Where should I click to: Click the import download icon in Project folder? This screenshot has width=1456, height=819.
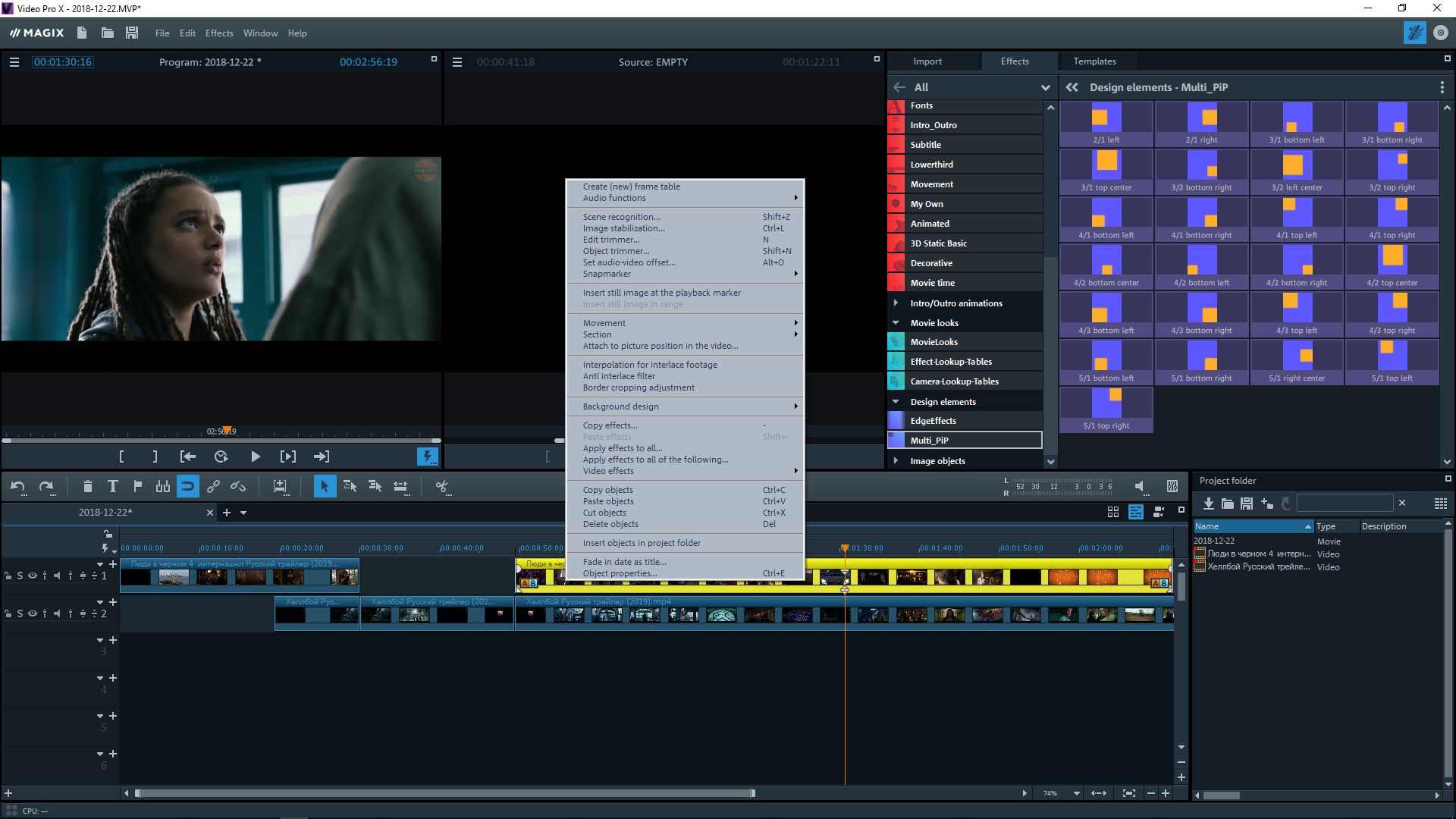[1209, 504]
